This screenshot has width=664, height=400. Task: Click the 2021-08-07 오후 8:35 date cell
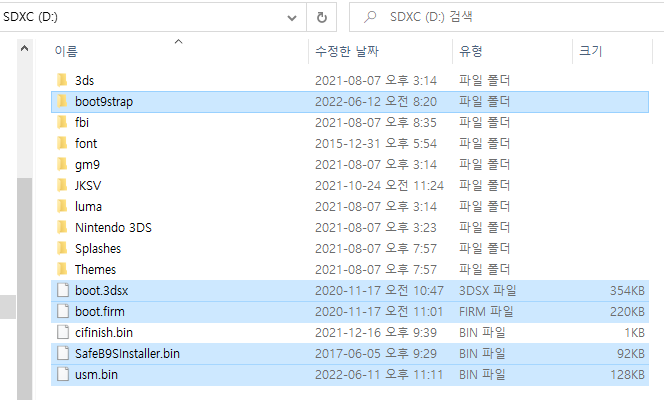(376, 122)
